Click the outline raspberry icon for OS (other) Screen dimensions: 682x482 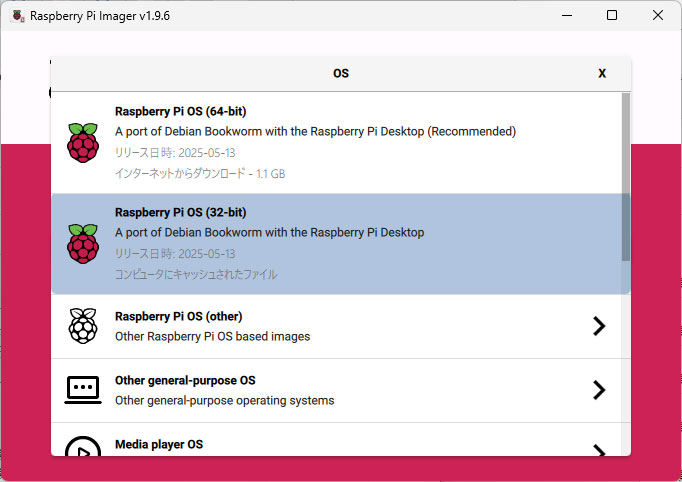click(83, 326)
